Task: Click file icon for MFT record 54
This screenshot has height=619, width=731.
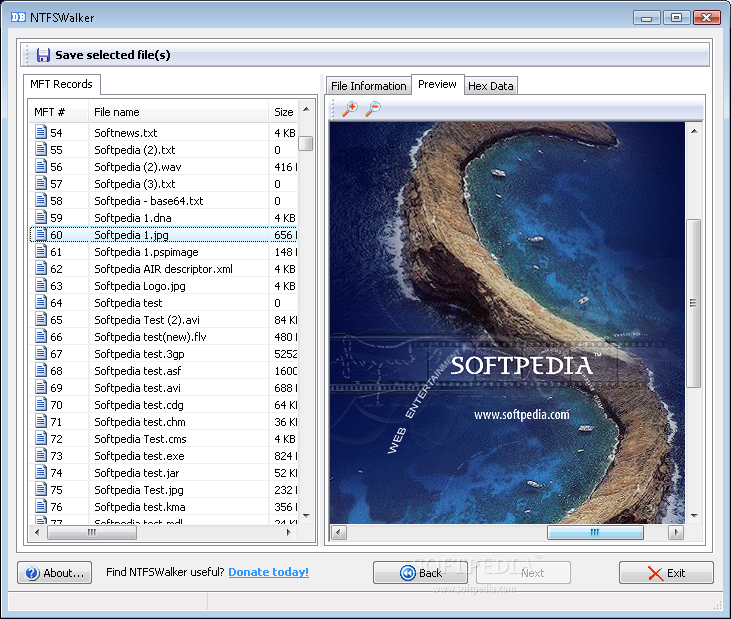Action: 41,132
